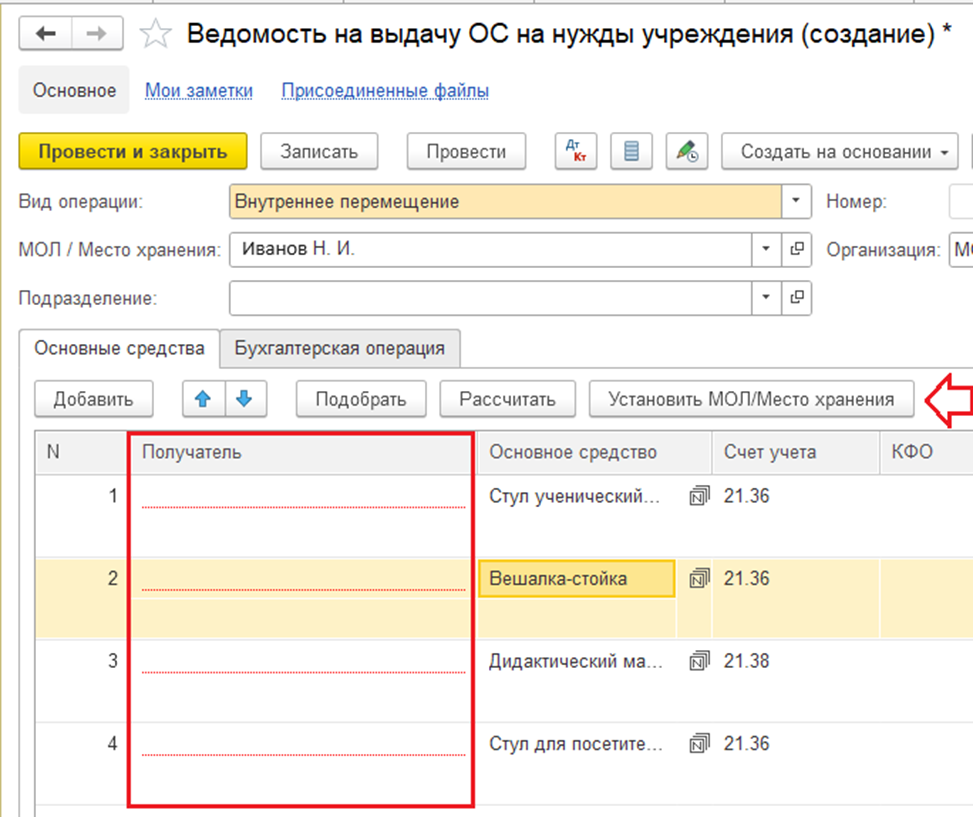The image size is (973, 817).
Task: Expand the МОЛ / Место хранения dropdown
Action: click(766, 249)
